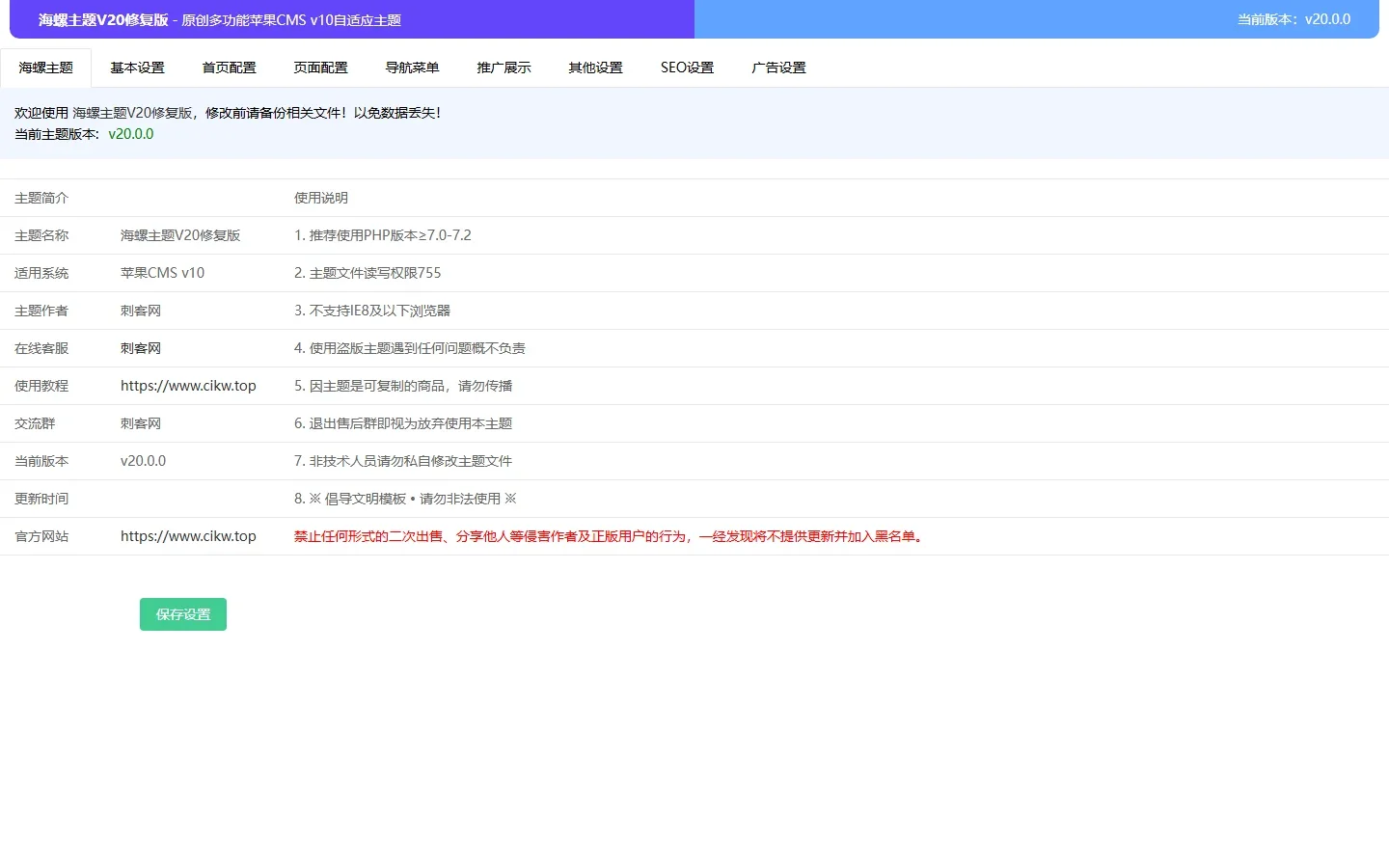The height and width of the screenshot is (868, 1389).
Task: Select the 苹果CMS v10 system value
Action: (x=162, y=273)
